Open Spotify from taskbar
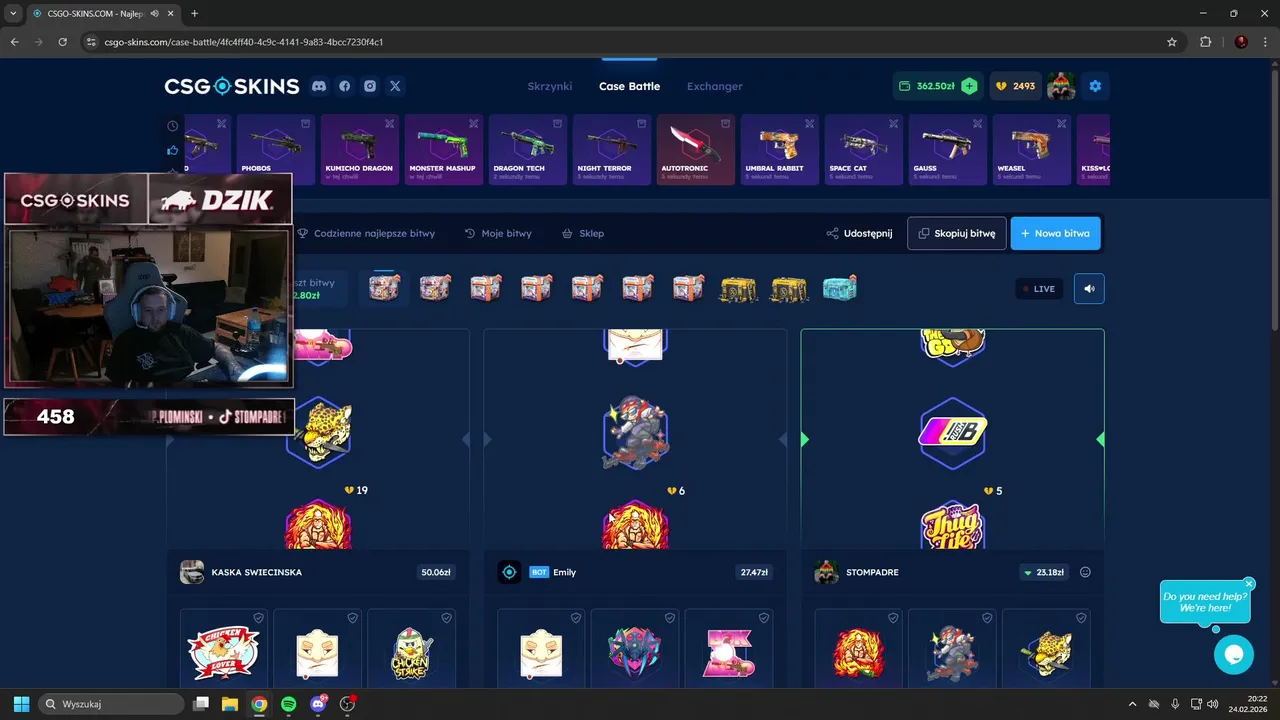The image size is (1280, 720). [x=288, y=704]
